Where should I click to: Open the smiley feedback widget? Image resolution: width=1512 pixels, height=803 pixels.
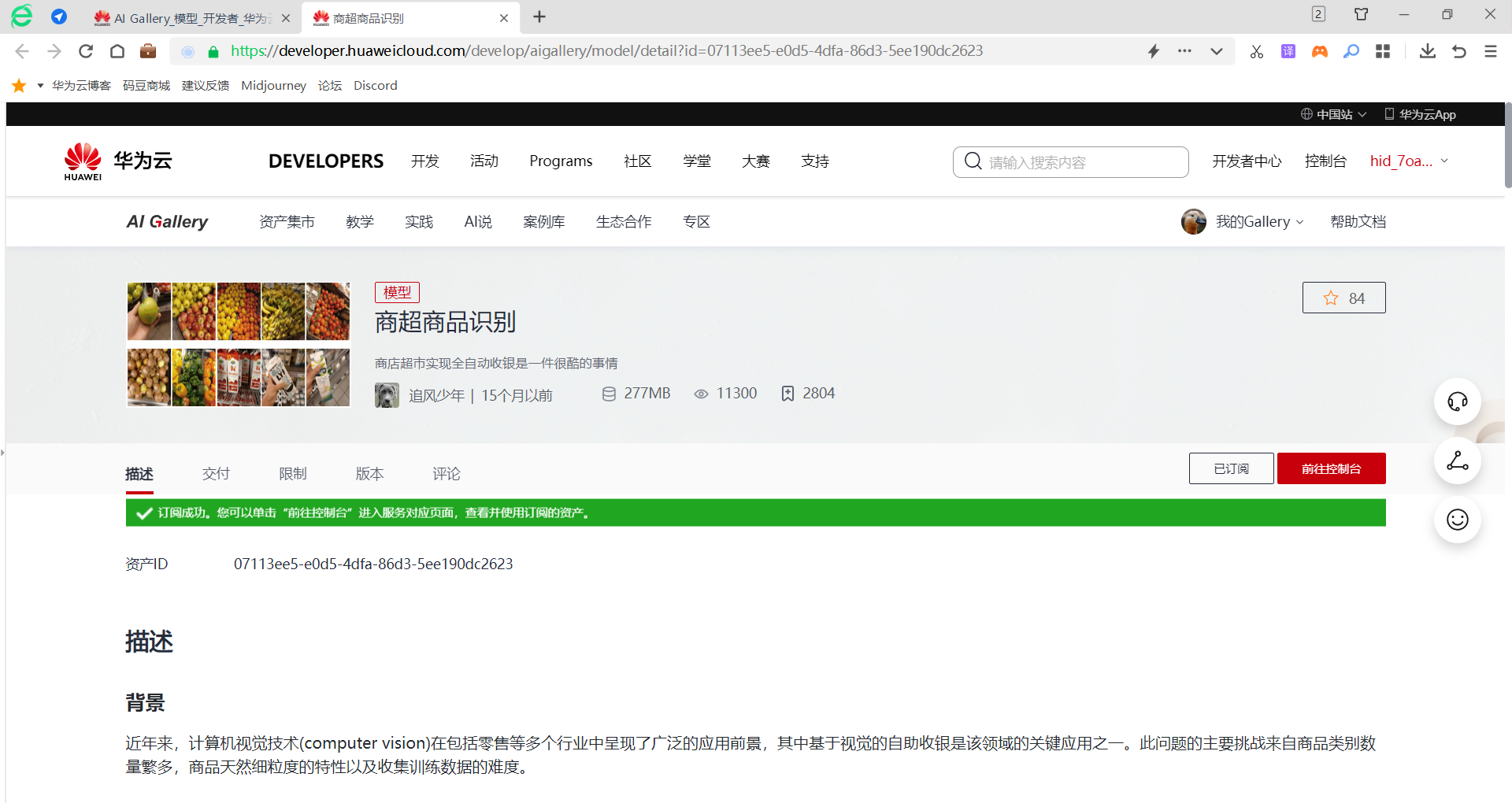(1458, 520)
